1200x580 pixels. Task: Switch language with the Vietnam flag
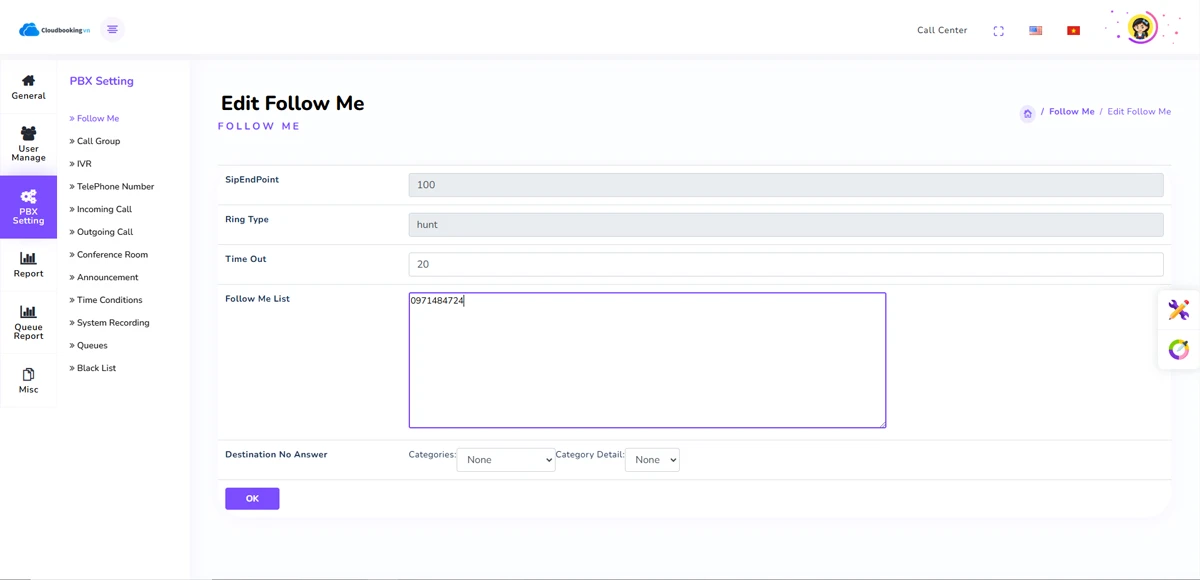coord(1073,31)
